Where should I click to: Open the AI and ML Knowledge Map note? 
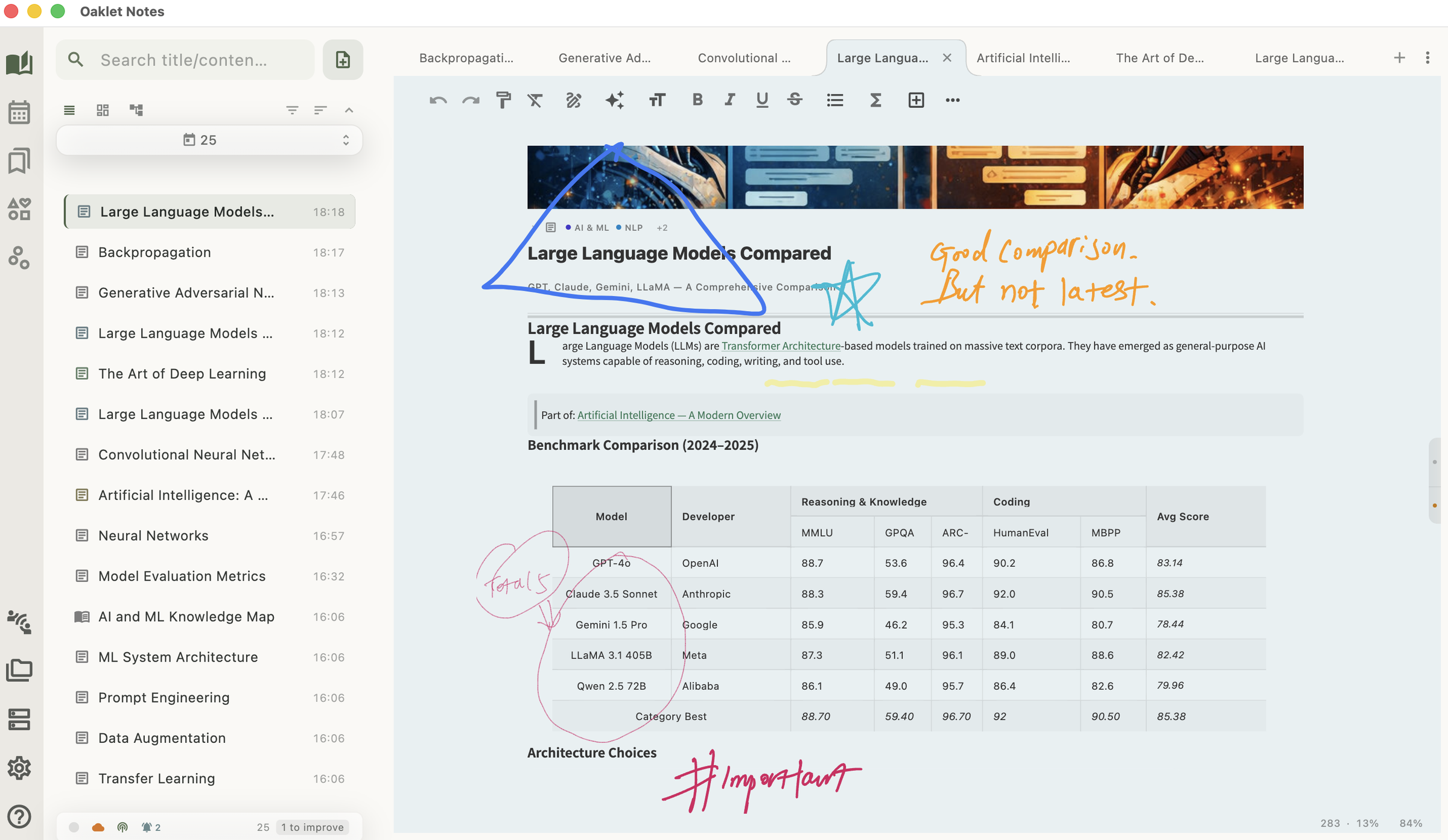click(x=210, y=616)
